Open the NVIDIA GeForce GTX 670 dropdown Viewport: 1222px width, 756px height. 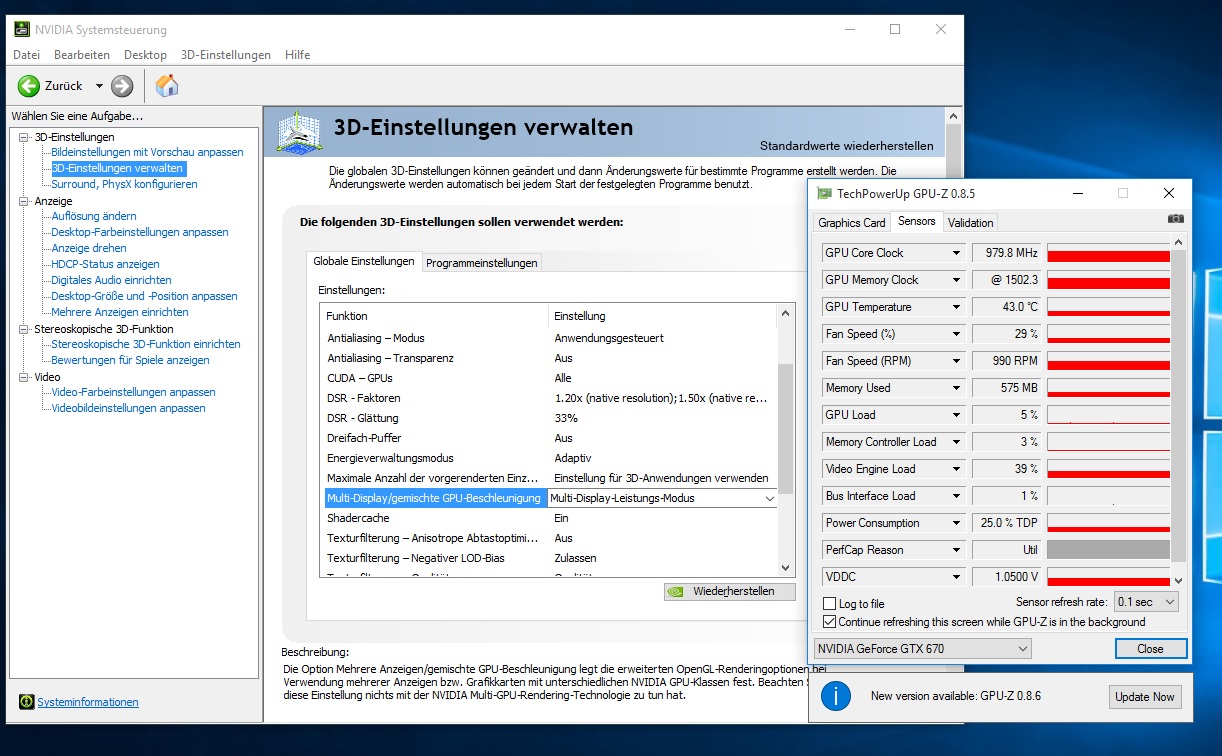tap(923, 649)
